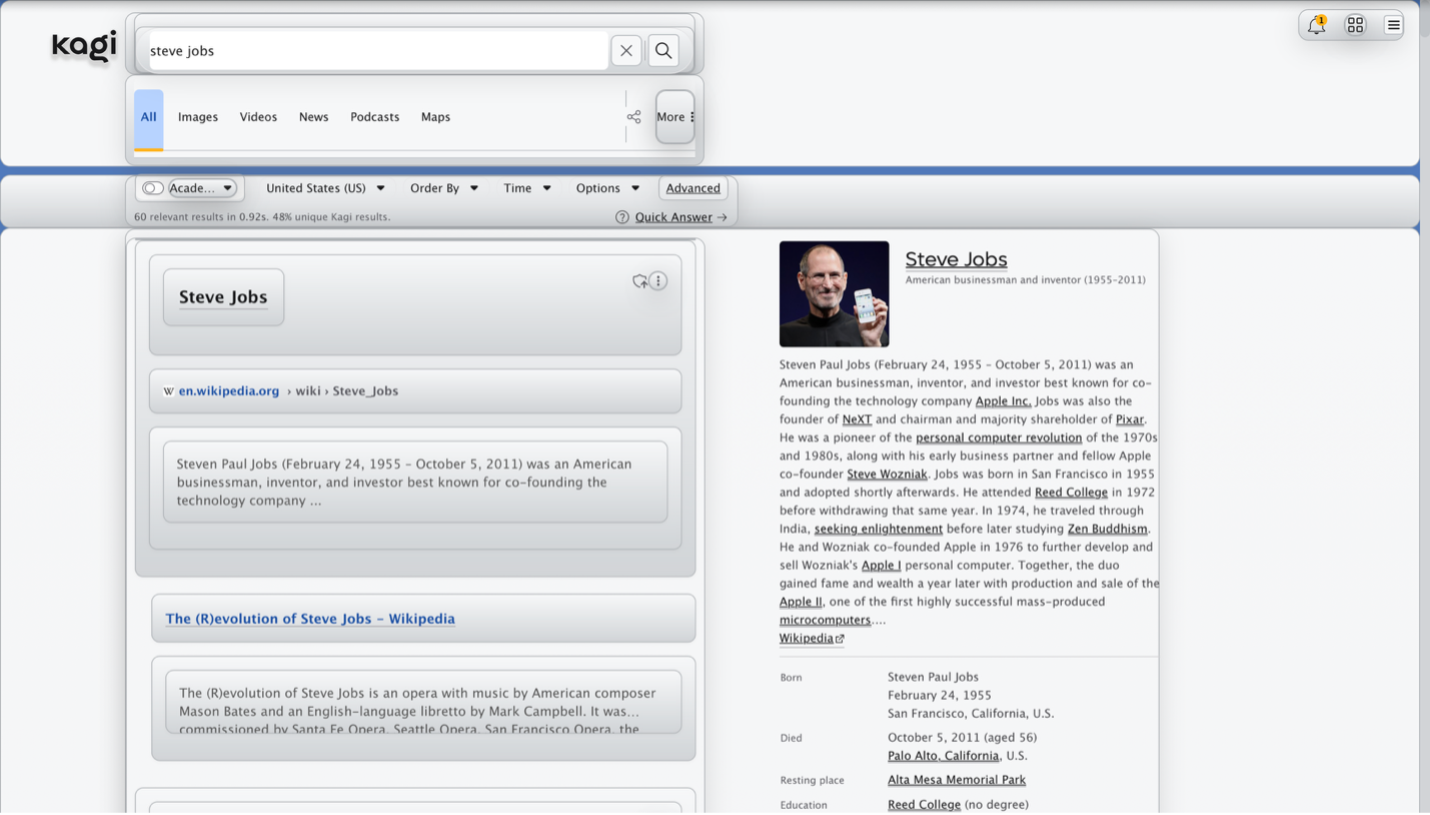Select the News tab
1430x815 pixels.
313,117
